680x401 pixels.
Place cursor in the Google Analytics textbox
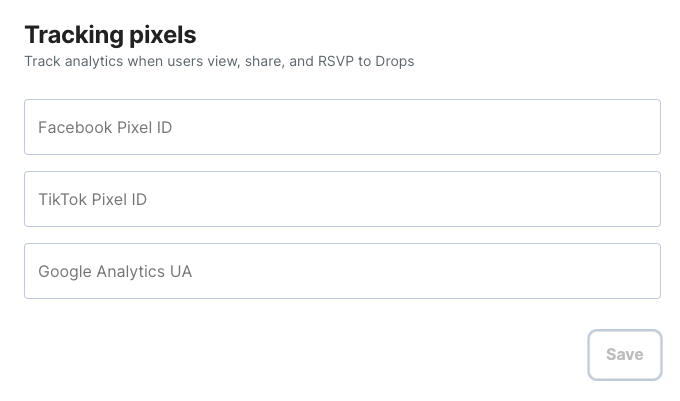coord(342,271)
